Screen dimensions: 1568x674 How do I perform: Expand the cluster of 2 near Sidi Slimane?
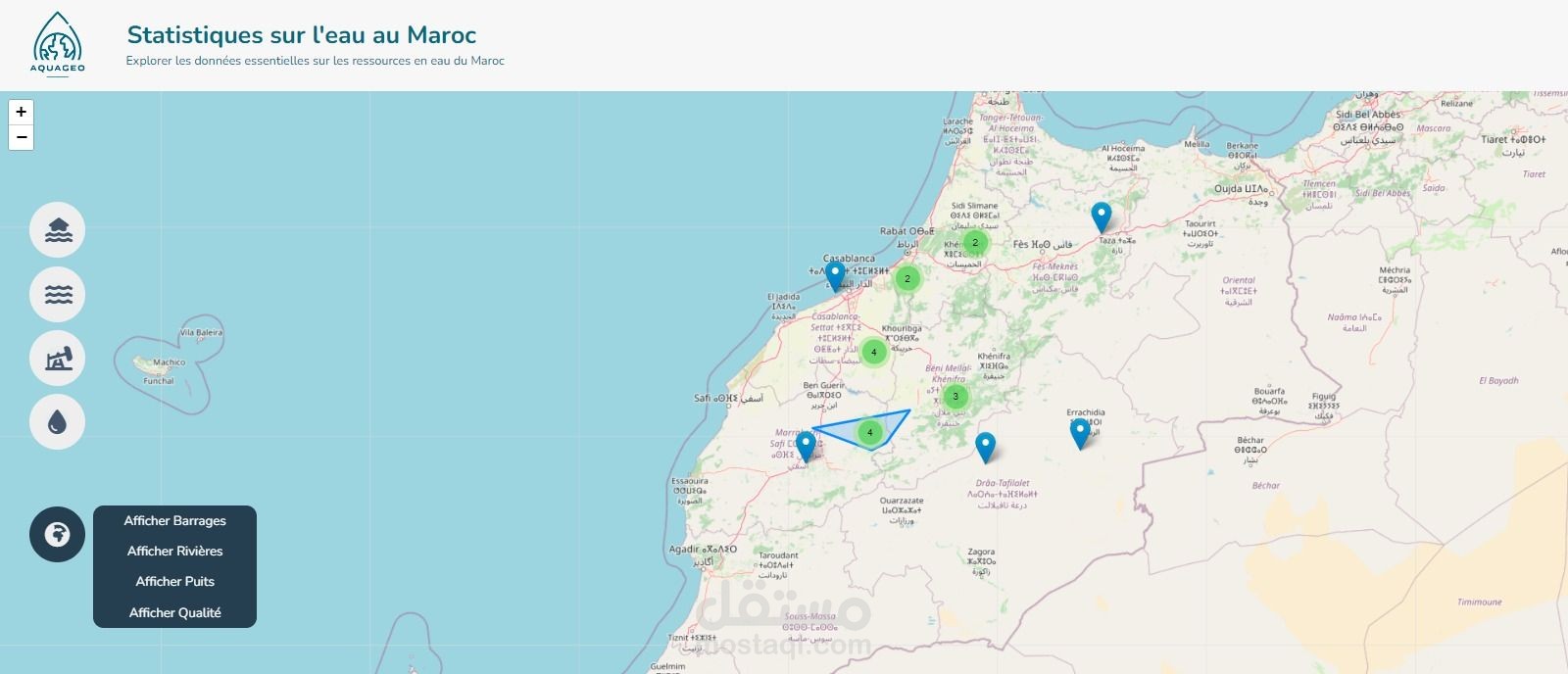974,242
